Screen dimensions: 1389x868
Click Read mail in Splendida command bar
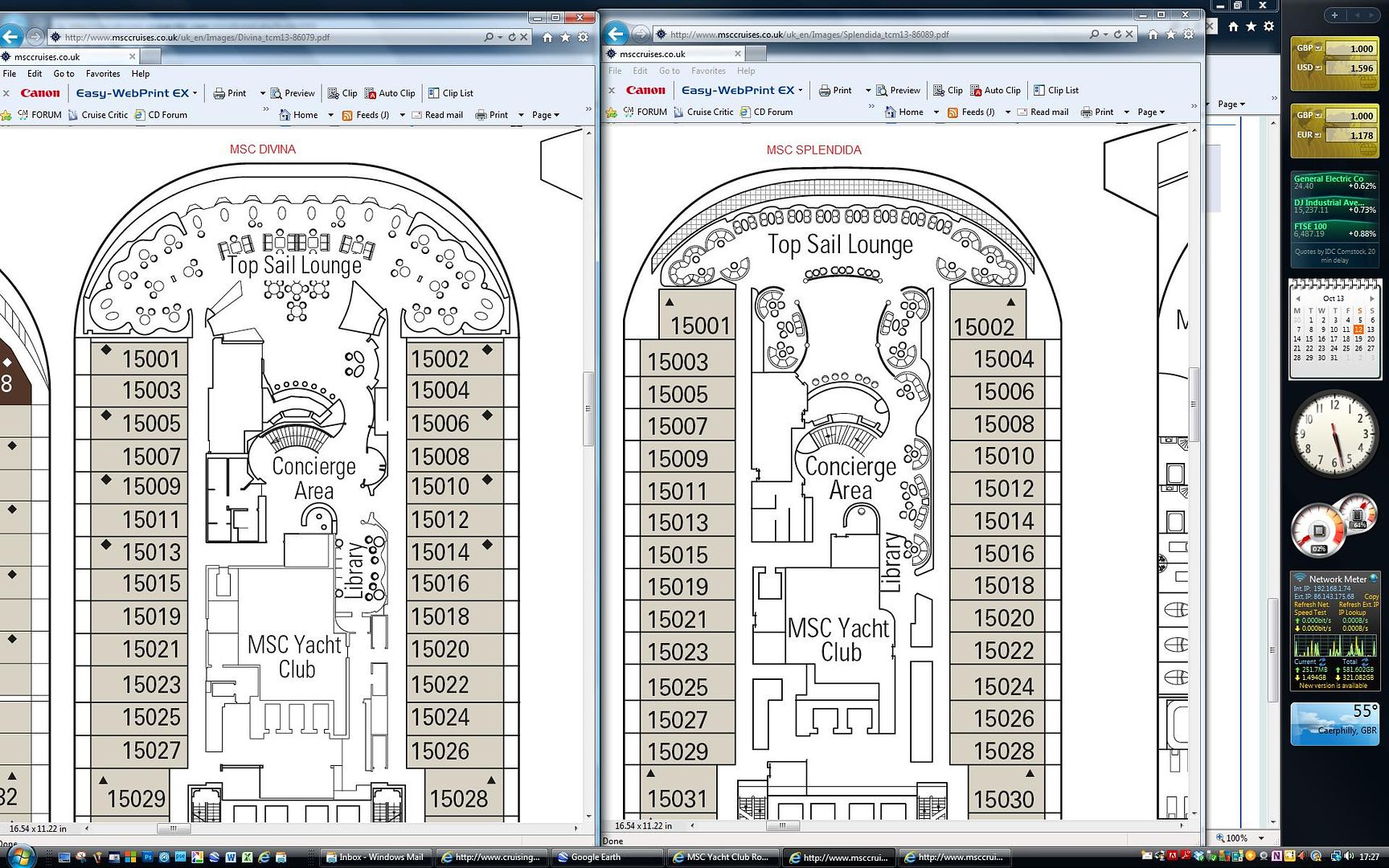1043,112
